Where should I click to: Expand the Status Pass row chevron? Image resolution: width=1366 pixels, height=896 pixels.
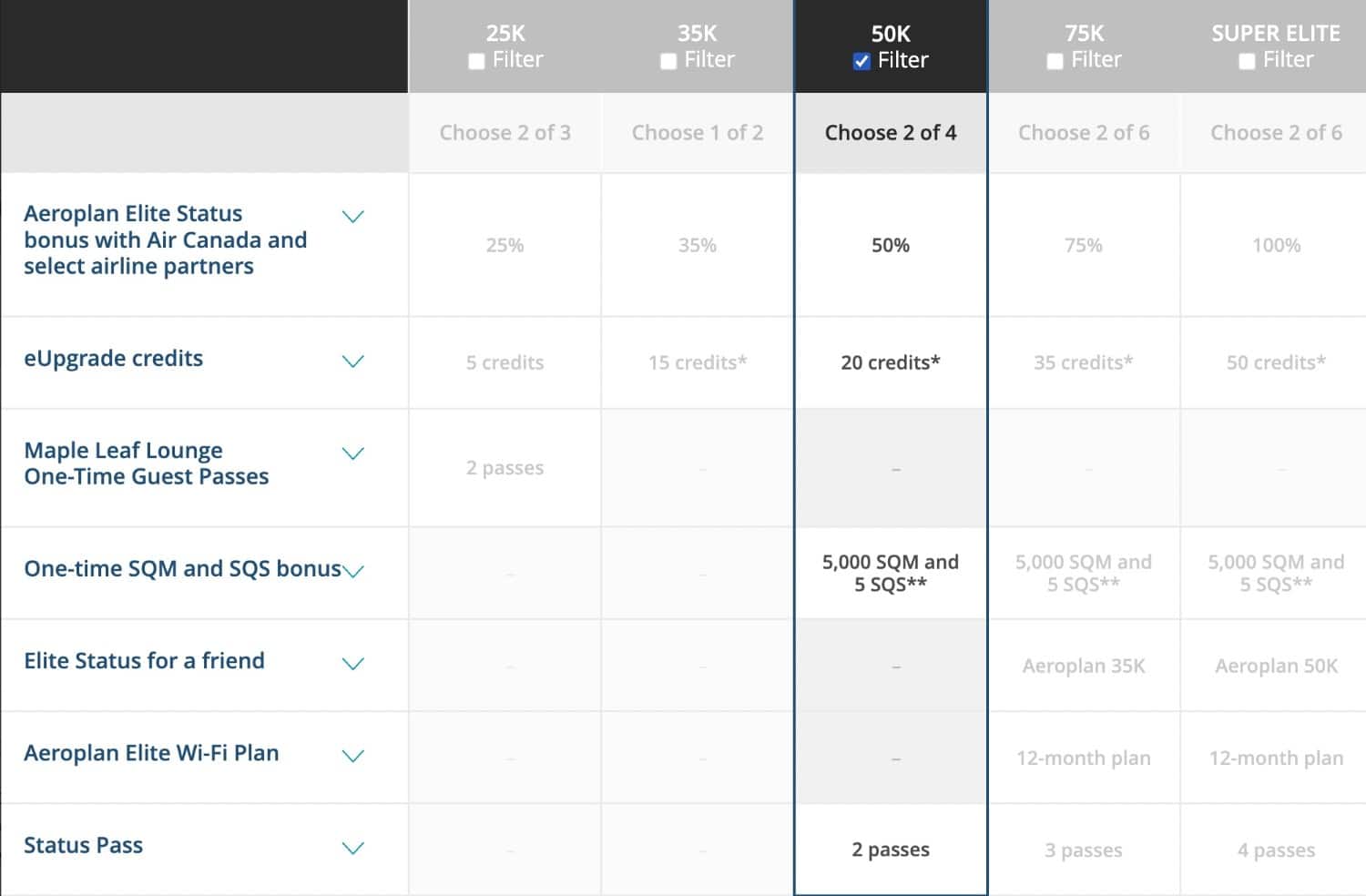352,848
